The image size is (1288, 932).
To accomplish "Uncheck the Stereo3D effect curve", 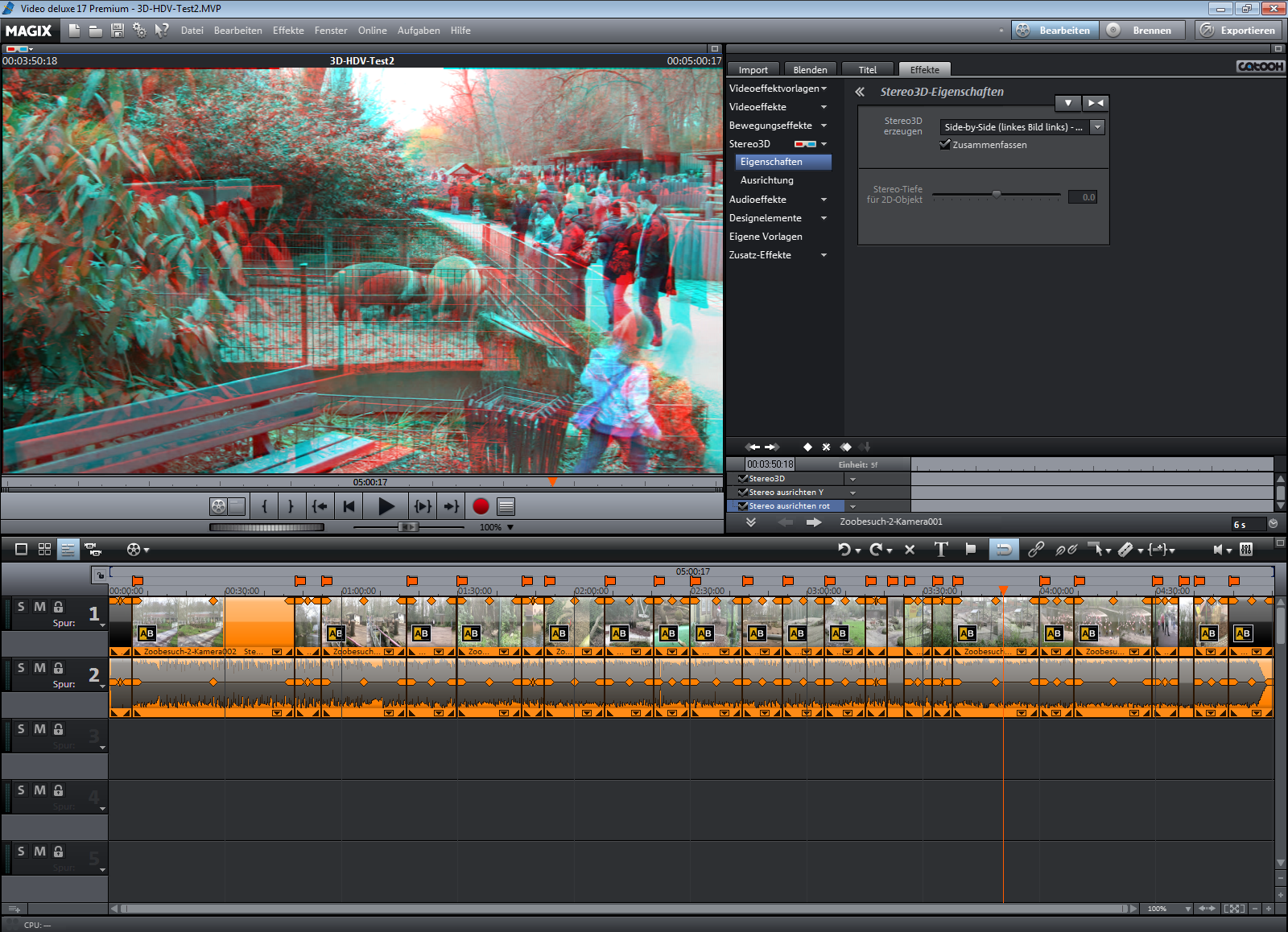I will 742,478.
